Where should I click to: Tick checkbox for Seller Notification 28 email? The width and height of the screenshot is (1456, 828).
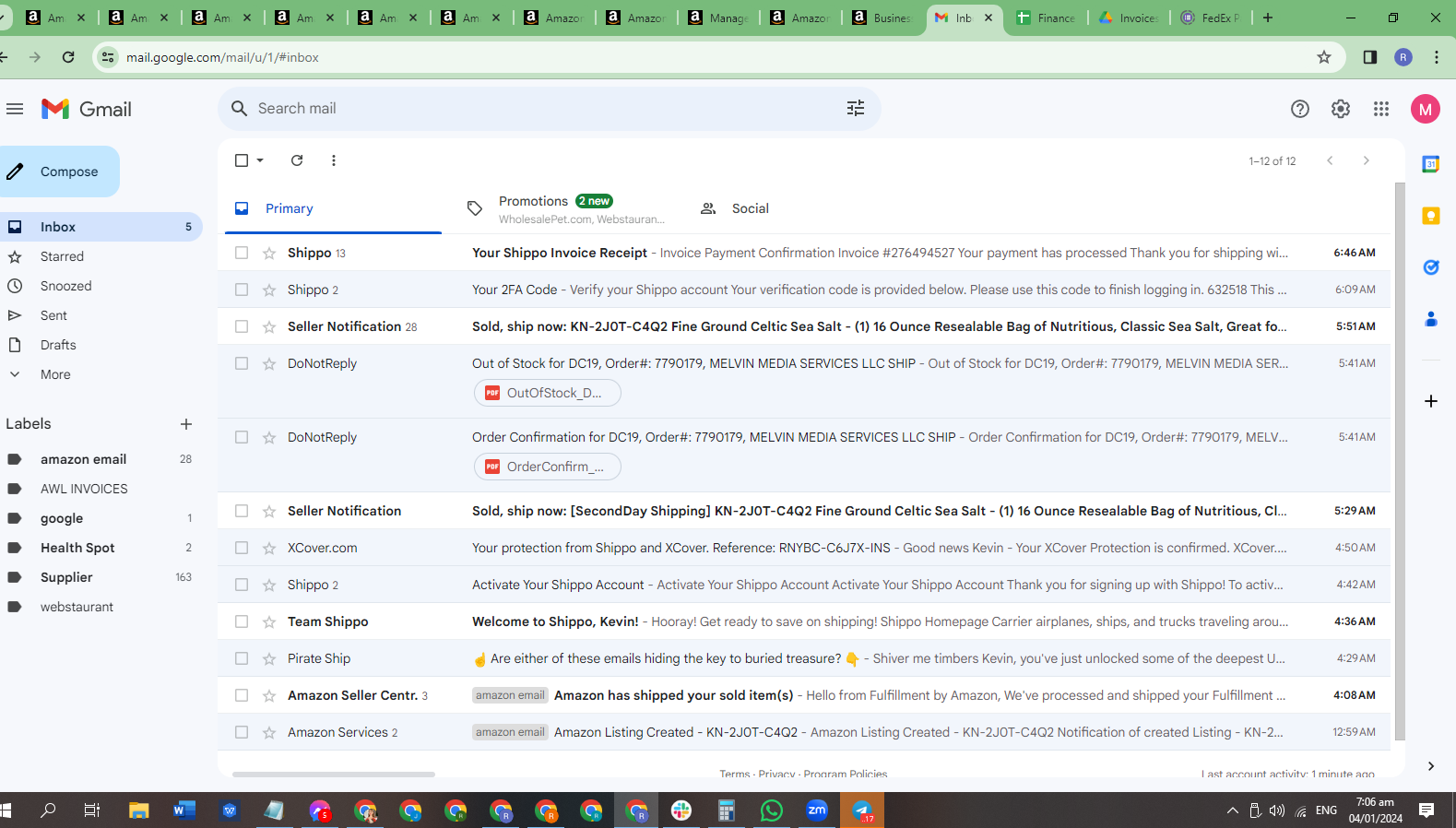tap(242, 326)
